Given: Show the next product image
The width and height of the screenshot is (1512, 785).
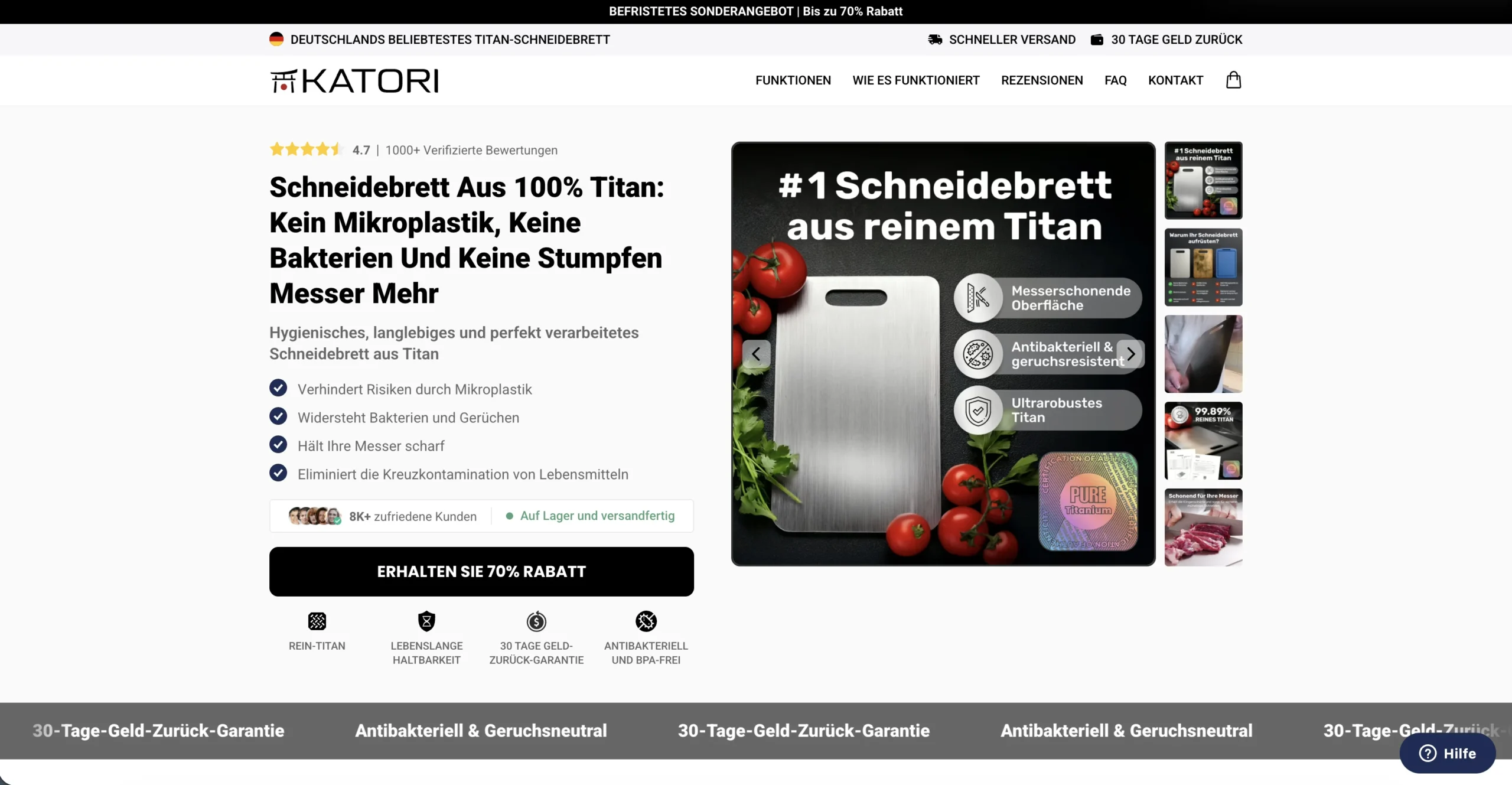Looking at the screenshot, I should coord(1130,354).
